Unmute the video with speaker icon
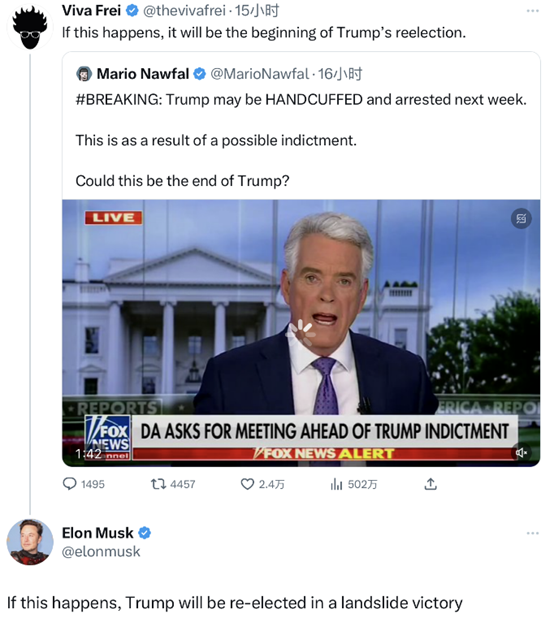Screen dimensions: 554x627 point(521,452)
